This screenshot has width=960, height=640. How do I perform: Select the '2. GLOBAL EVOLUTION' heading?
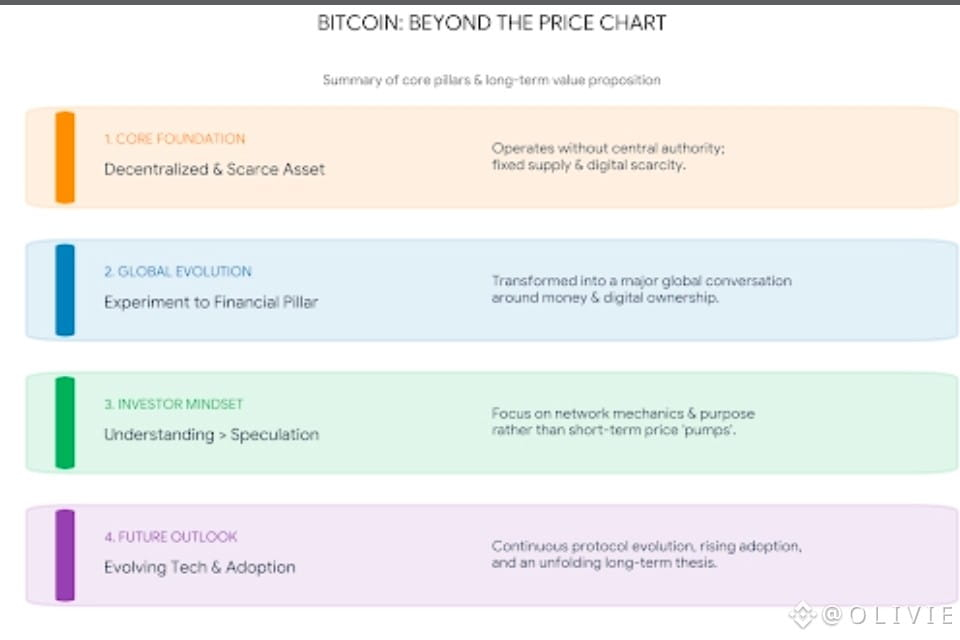coord(178,271)
